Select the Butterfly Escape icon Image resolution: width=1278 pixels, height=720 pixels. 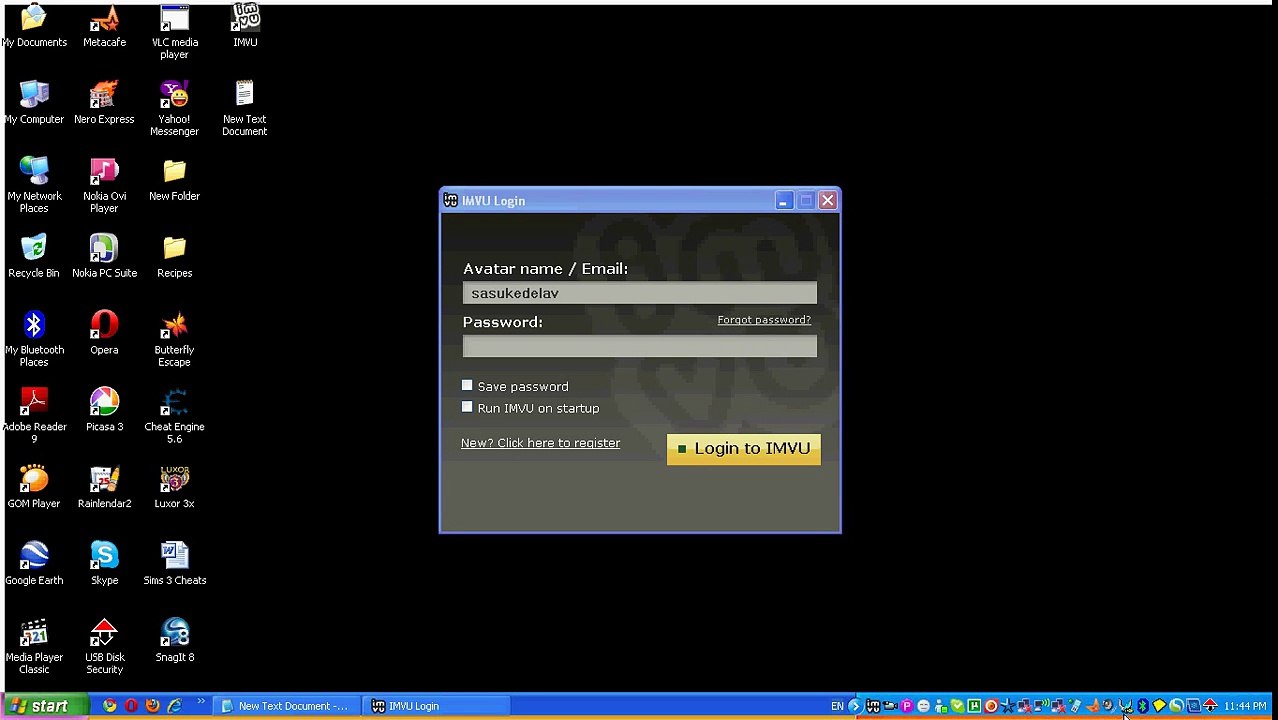(174, 339)
